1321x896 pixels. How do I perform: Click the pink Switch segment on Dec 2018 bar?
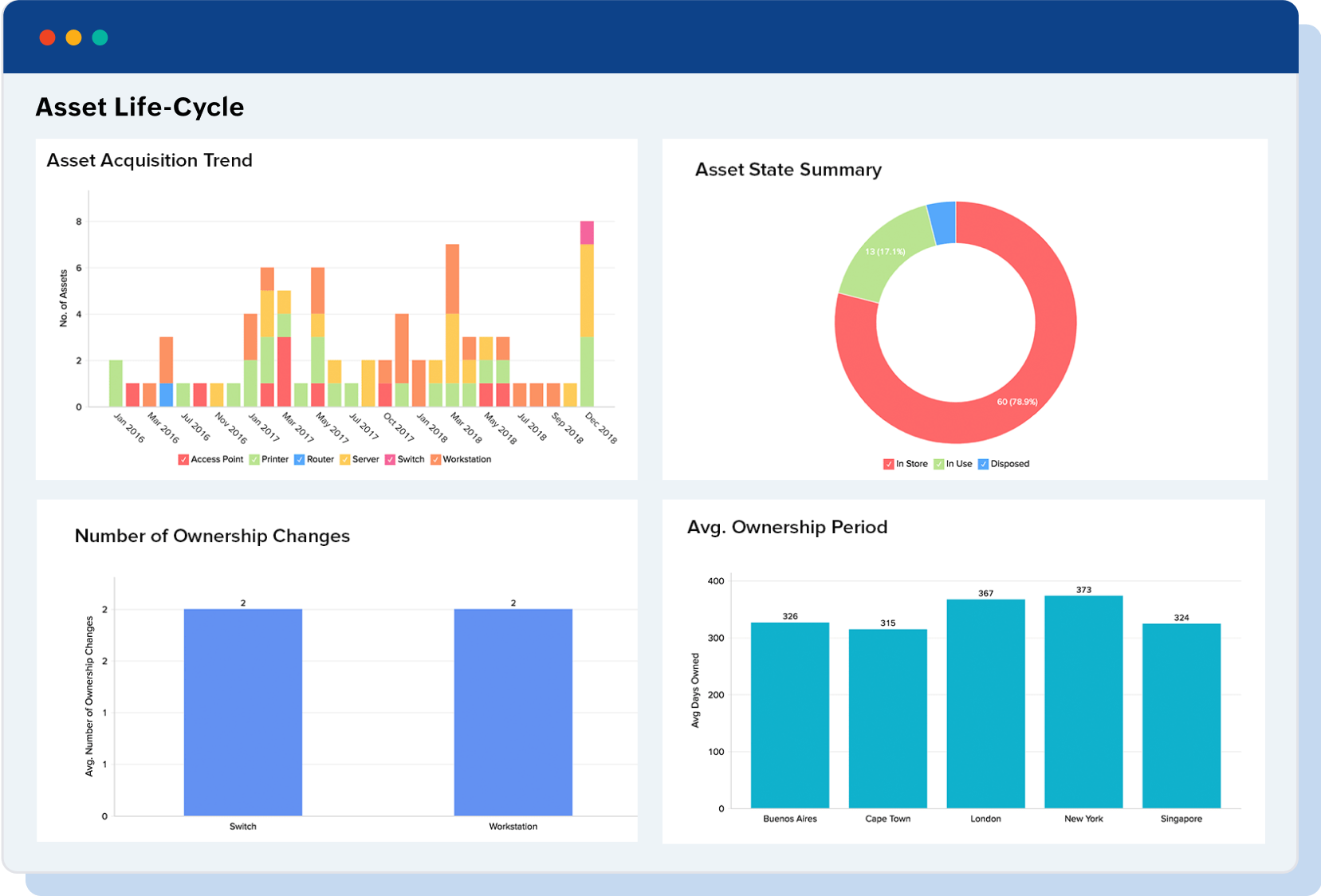pos(587,233)
